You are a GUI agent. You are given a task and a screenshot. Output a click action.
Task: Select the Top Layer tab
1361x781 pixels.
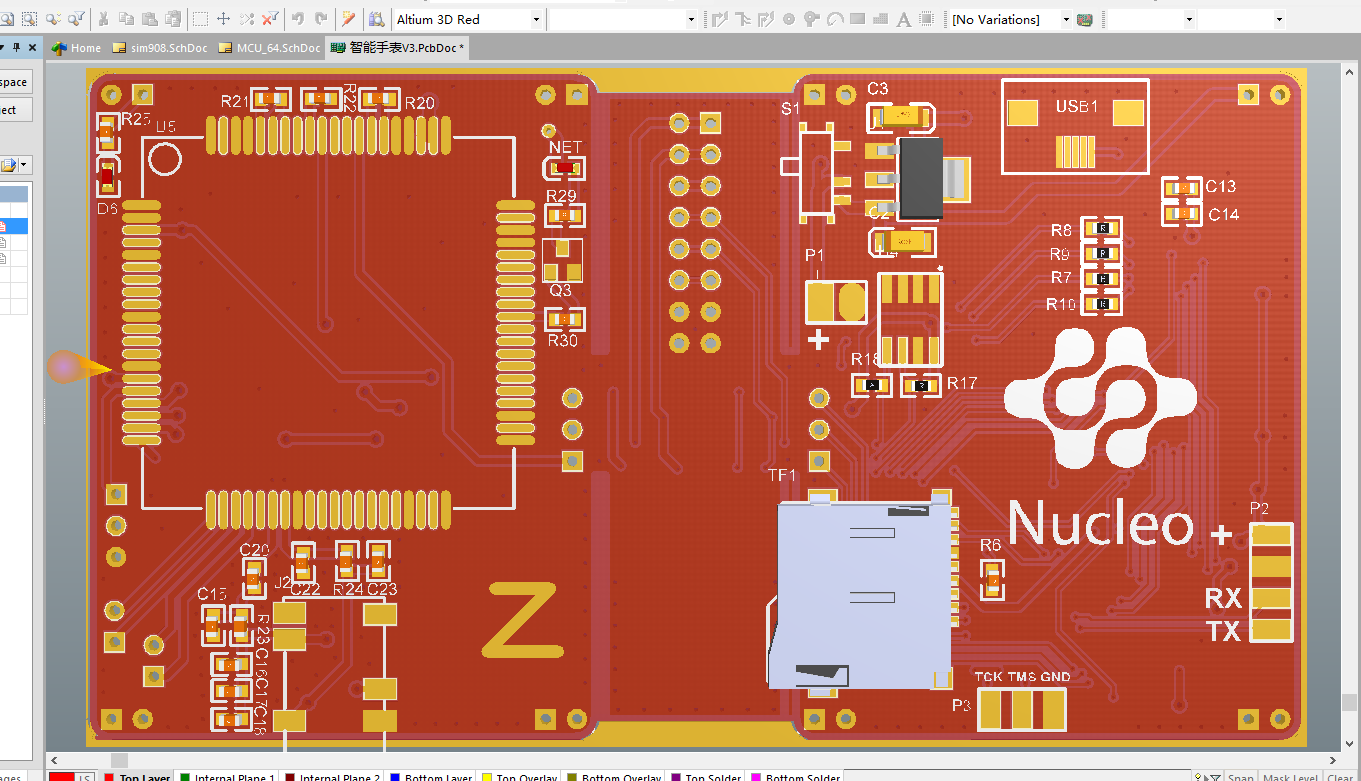tap(137, 777)
